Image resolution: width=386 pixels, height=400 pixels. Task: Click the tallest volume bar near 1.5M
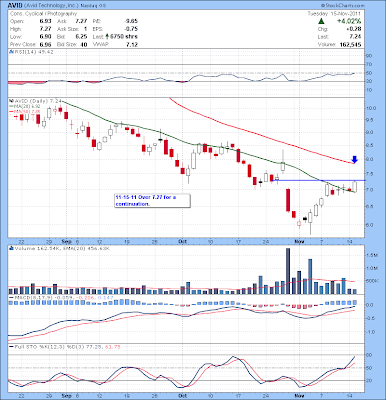[288, 271]
